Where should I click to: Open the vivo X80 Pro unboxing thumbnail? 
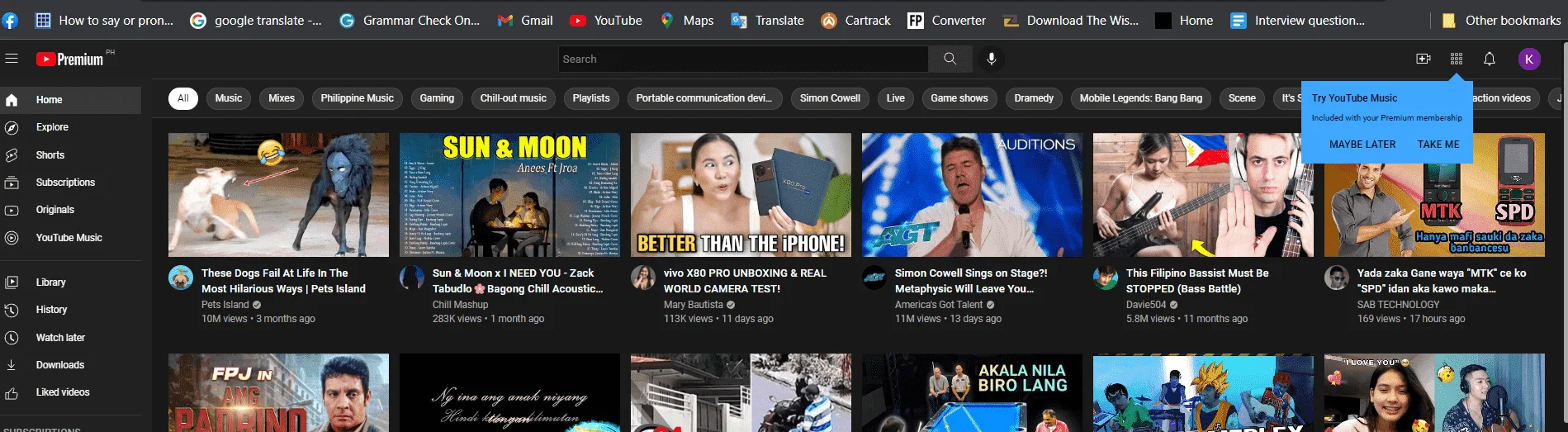[x=741, y=195]
